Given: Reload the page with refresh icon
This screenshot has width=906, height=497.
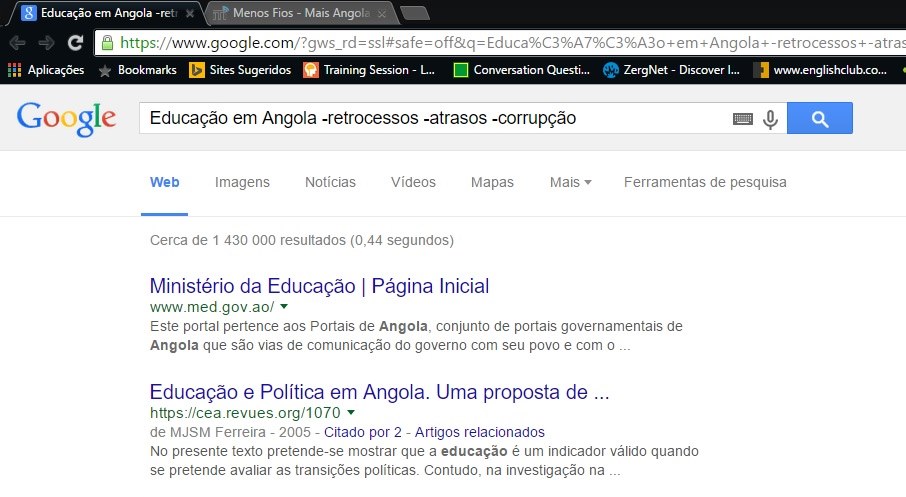Looking at the screenshot, I should [75, 43].
